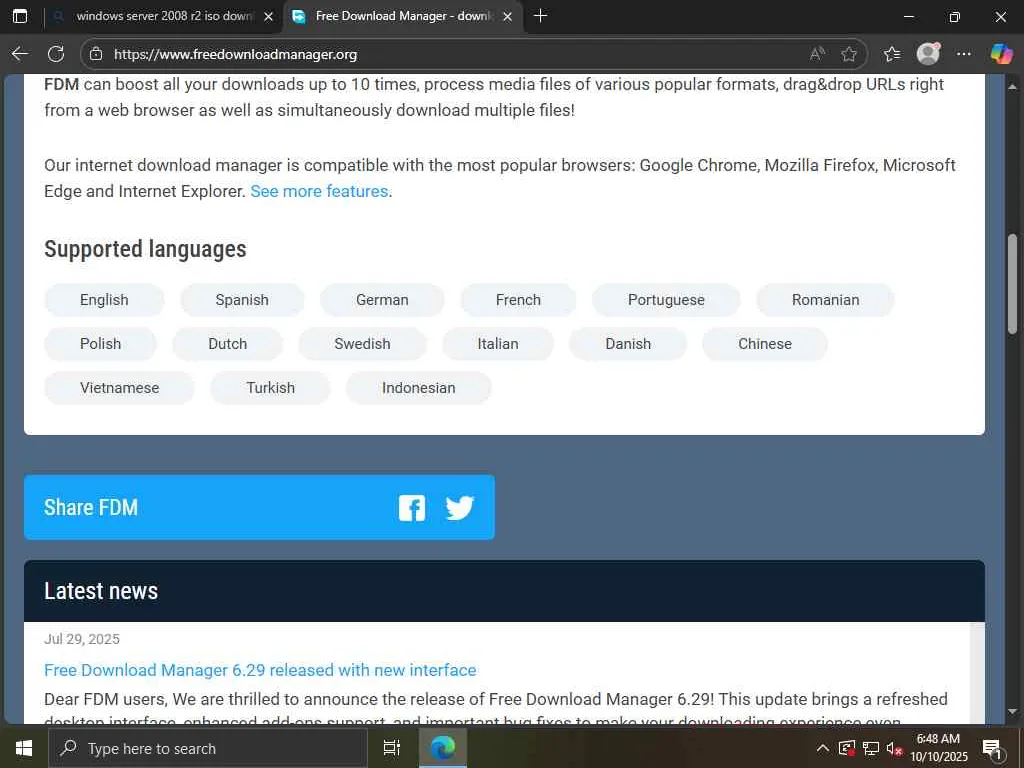Add this page to favorites star
This screenshot has width=1024, height=768.
point(848,54)
